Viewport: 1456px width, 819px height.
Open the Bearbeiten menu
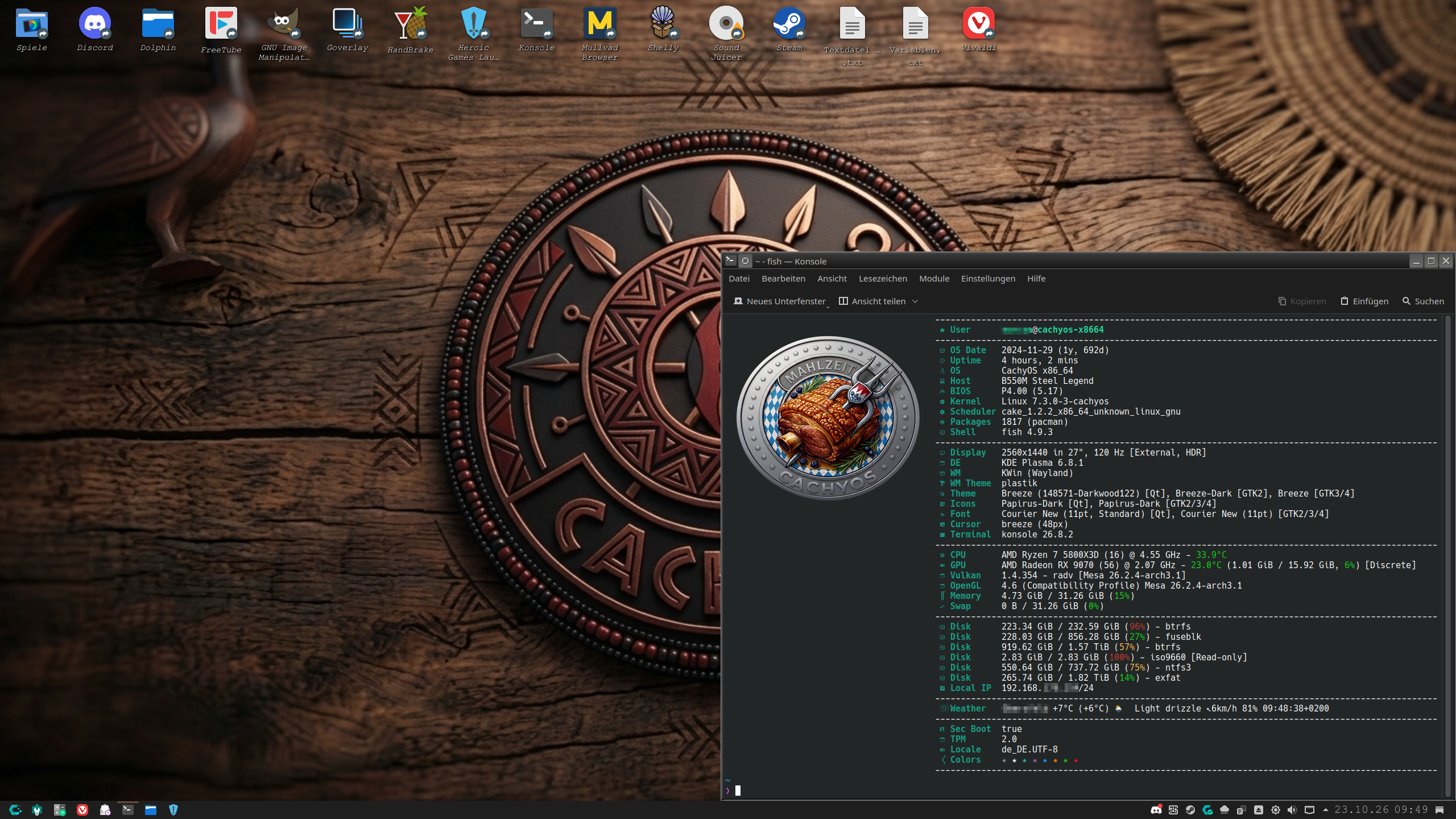783,279
